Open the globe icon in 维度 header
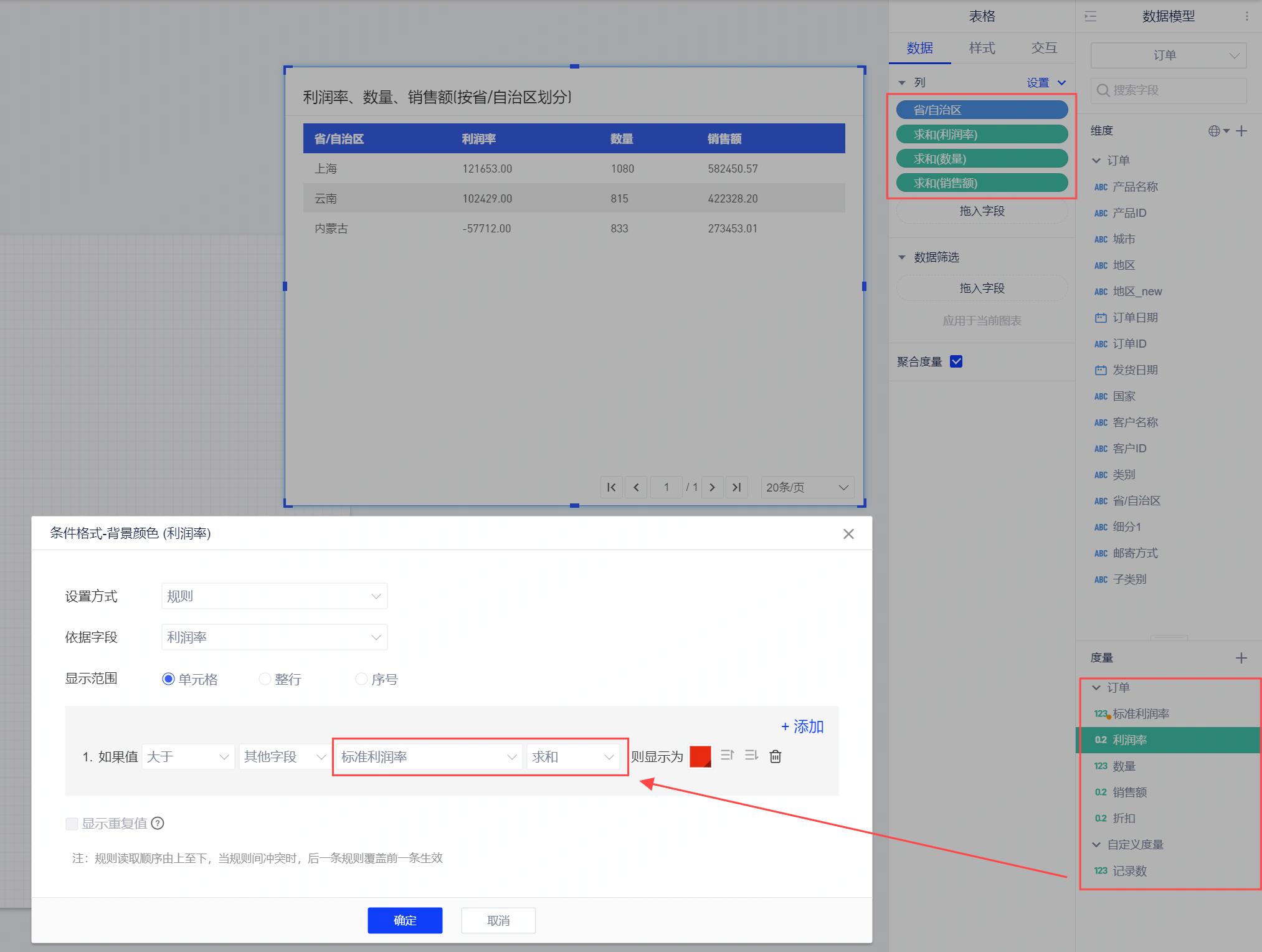Screen dimensions: 1262x952 click(x=1215, y=131)
